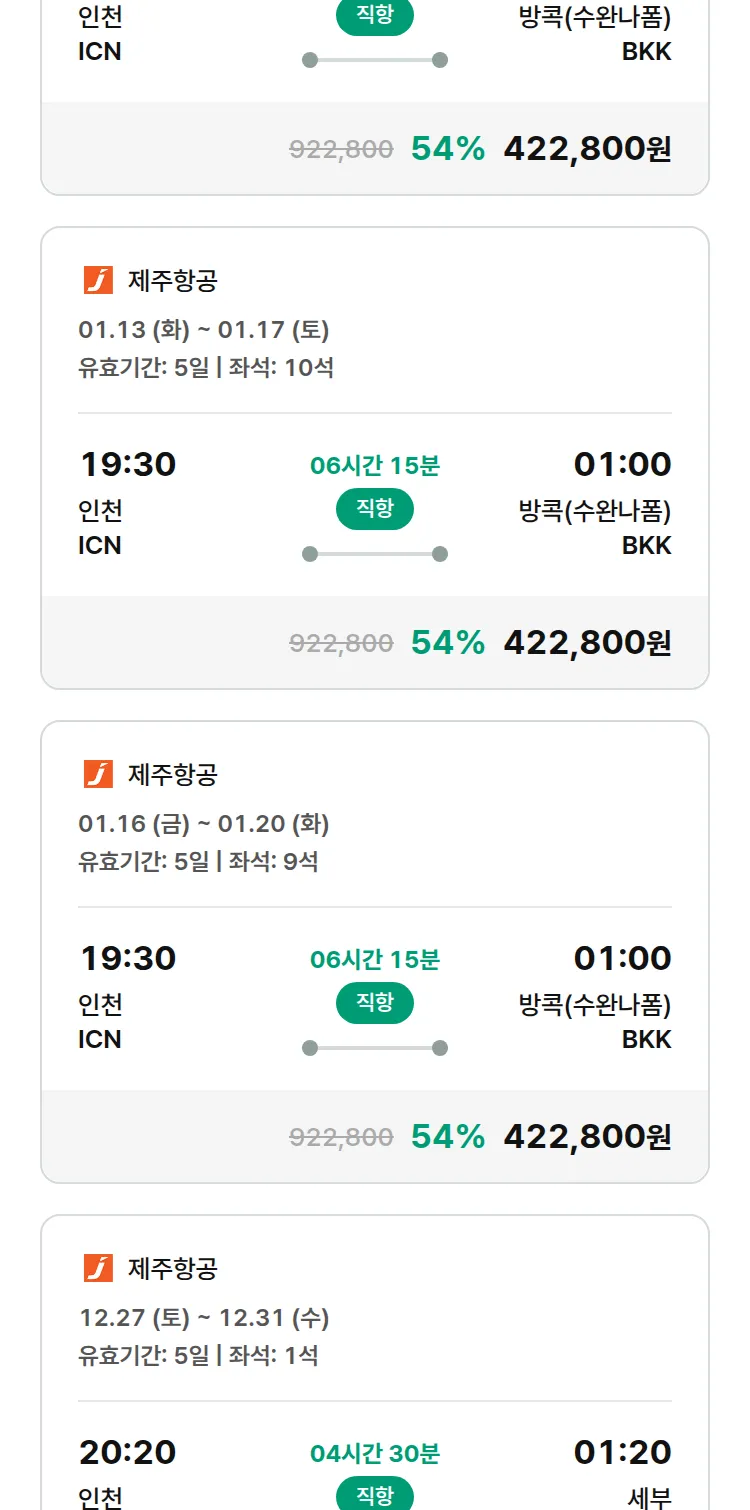Tap the route line icon in 01.16 card

click(375, 1048)
